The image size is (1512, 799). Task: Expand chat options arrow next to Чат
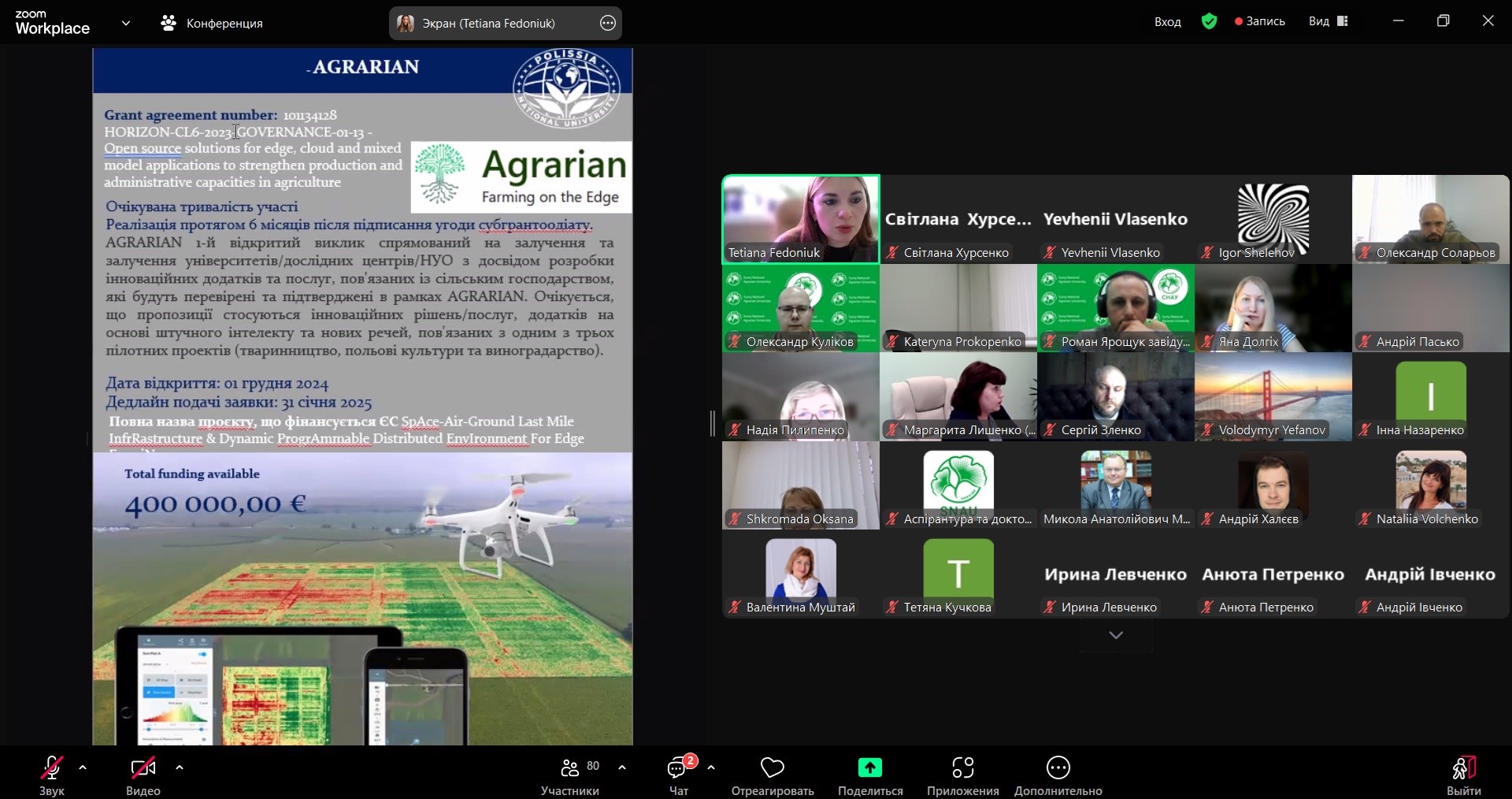[711, 767]
